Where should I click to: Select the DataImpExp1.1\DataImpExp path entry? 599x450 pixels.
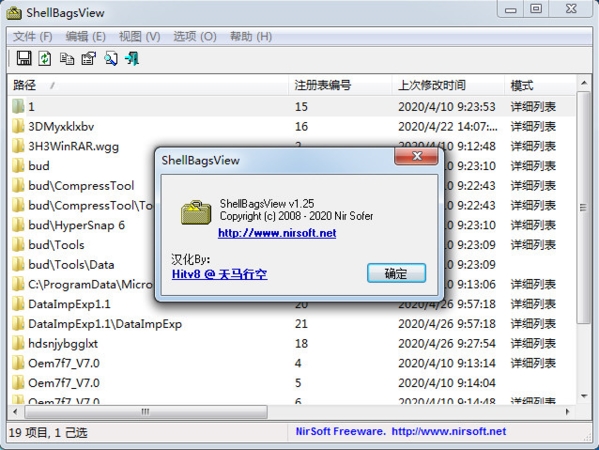(105, 324)
